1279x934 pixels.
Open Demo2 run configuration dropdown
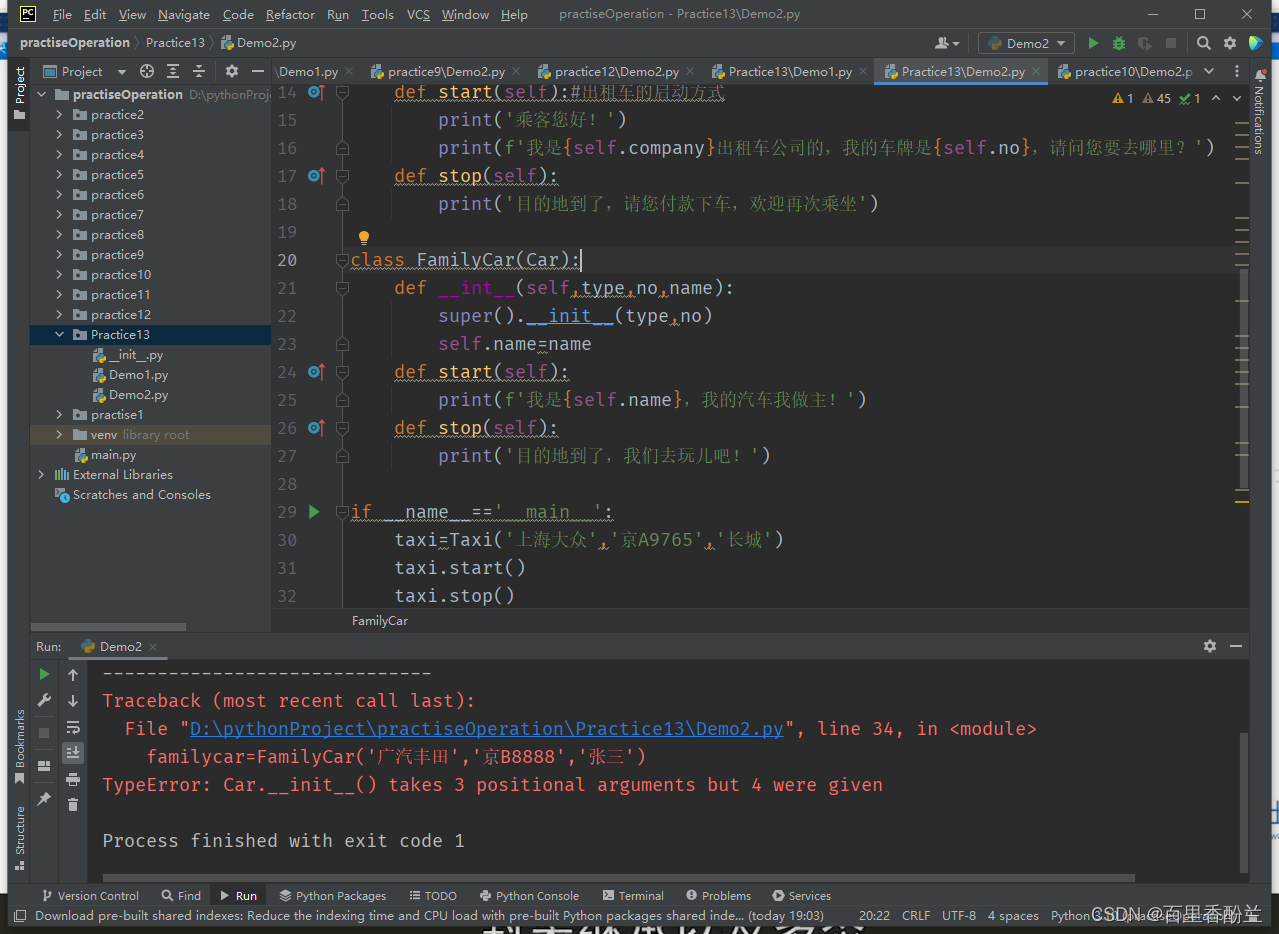[1026, 43]
